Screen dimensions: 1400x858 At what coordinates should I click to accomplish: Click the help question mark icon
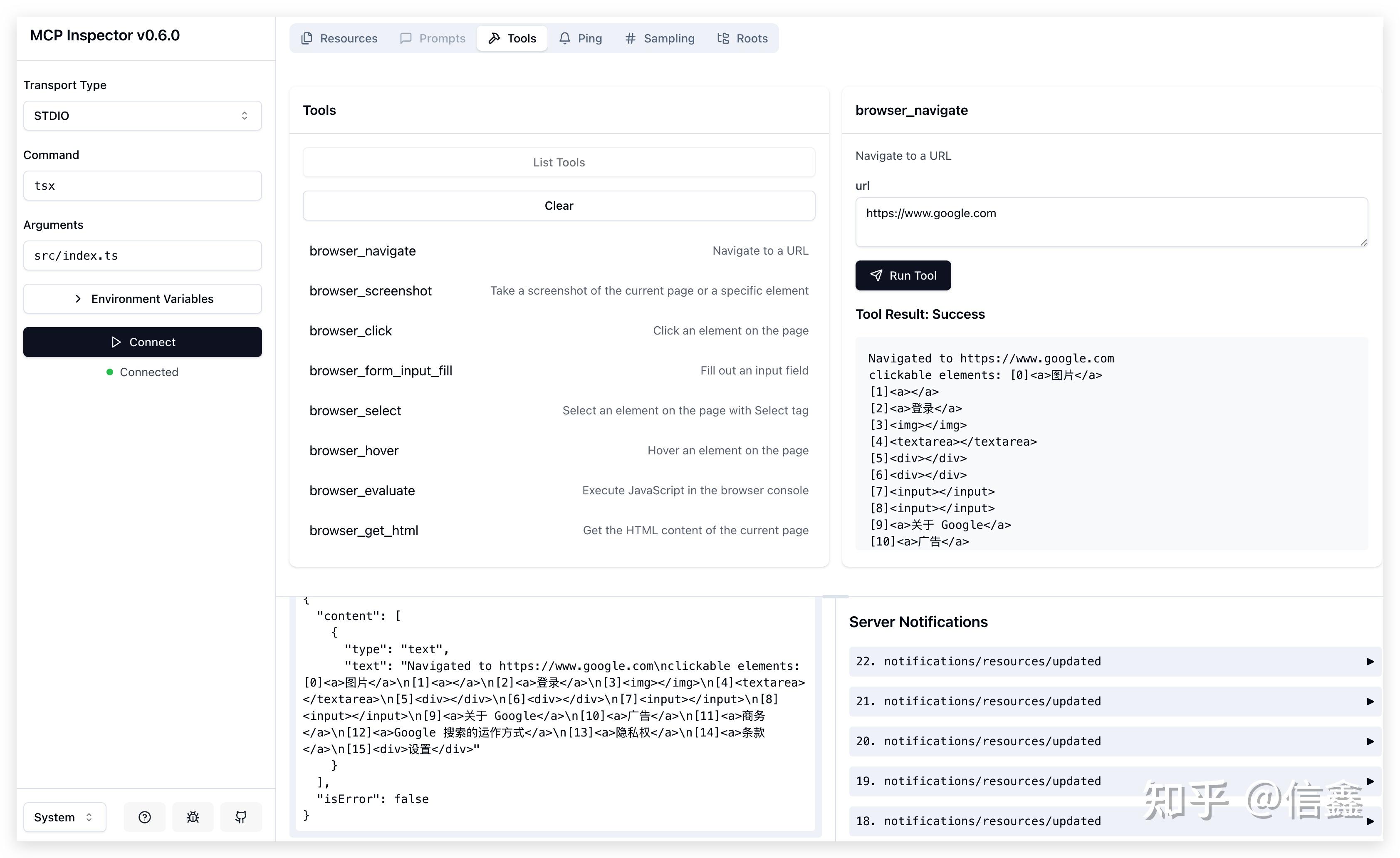pyautogui.click(x=144, y=817)
